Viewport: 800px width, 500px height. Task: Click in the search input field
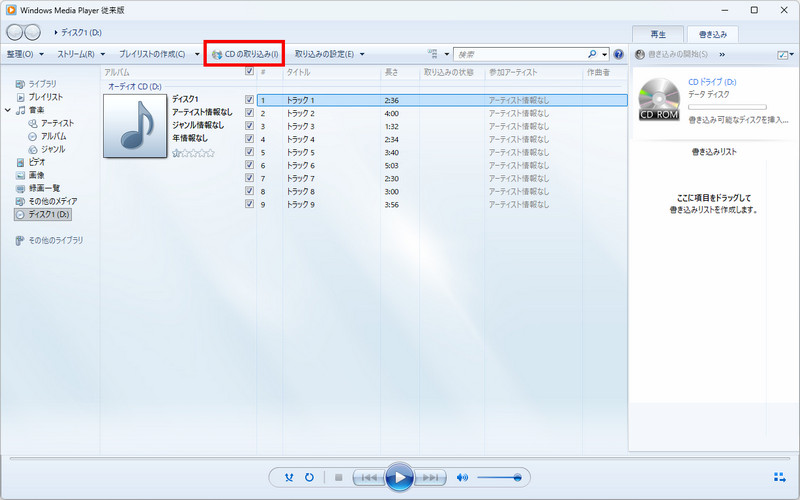point(519,54)
